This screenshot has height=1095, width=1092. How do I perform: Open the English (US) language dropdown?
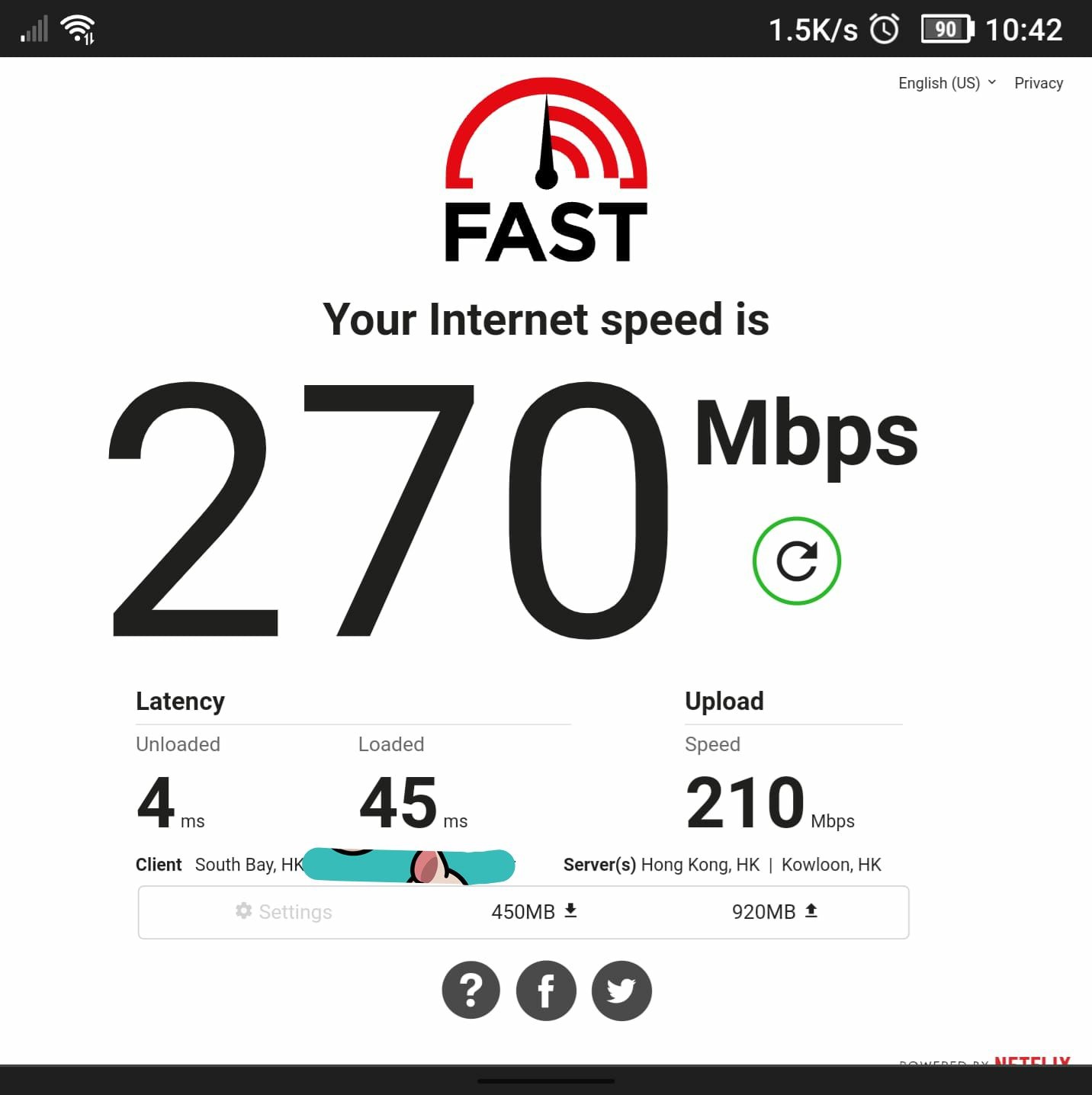947,82
